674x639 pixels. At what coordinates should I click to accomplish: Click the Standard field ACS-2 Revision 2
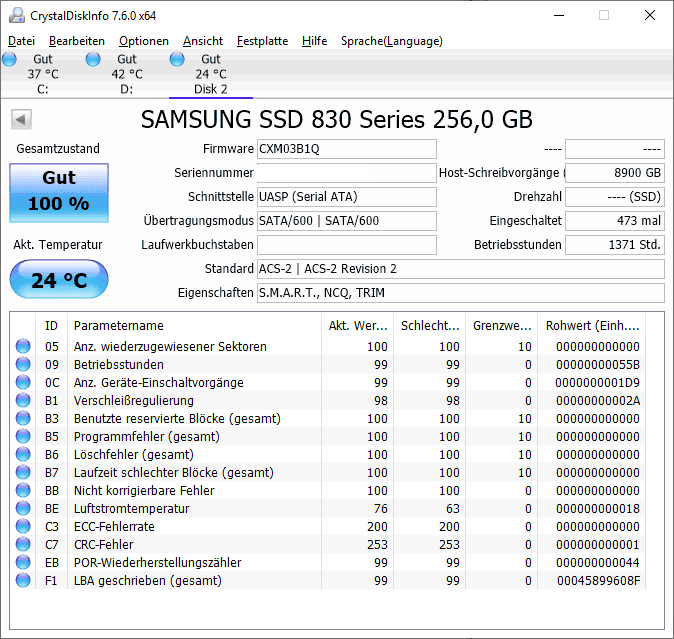click(x=461, y=269)
